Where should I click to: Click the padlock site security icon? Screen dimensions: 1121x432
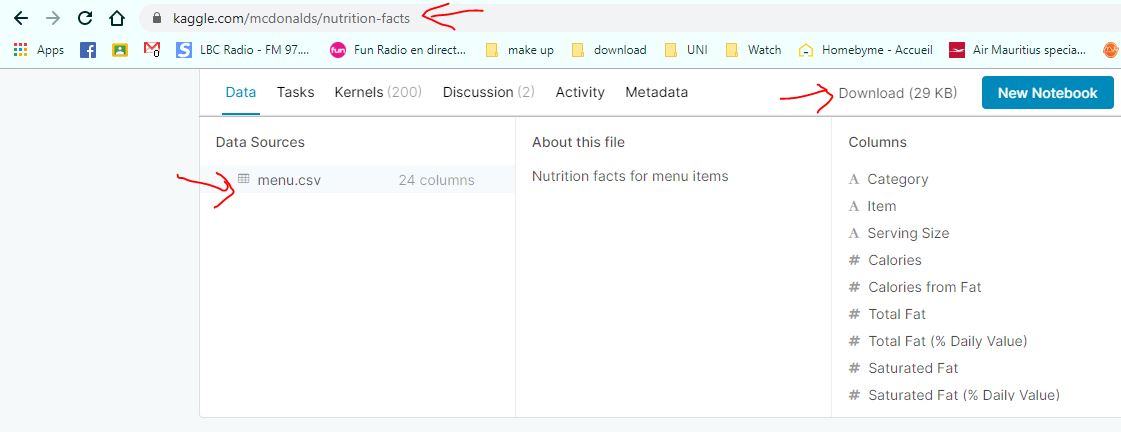click(157, 18)
